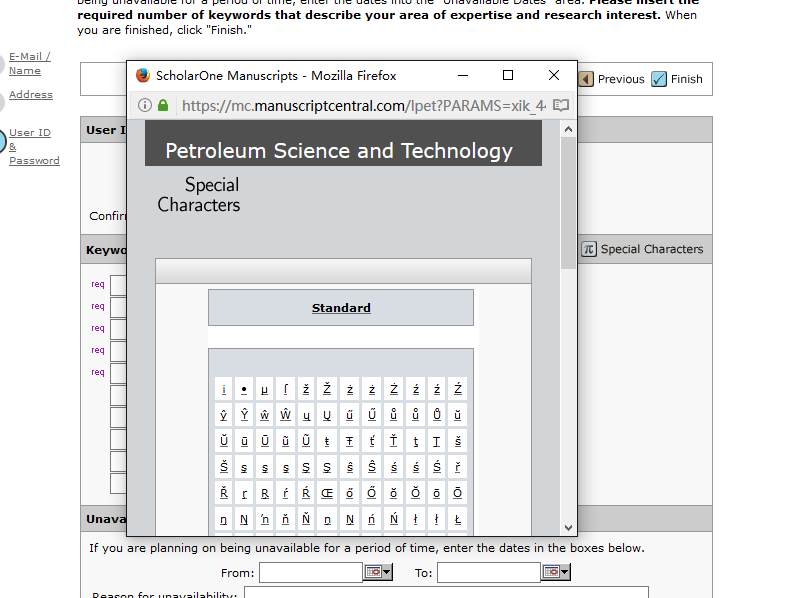Insert lowercase ŭ with breve

click(x=458, y=415)
